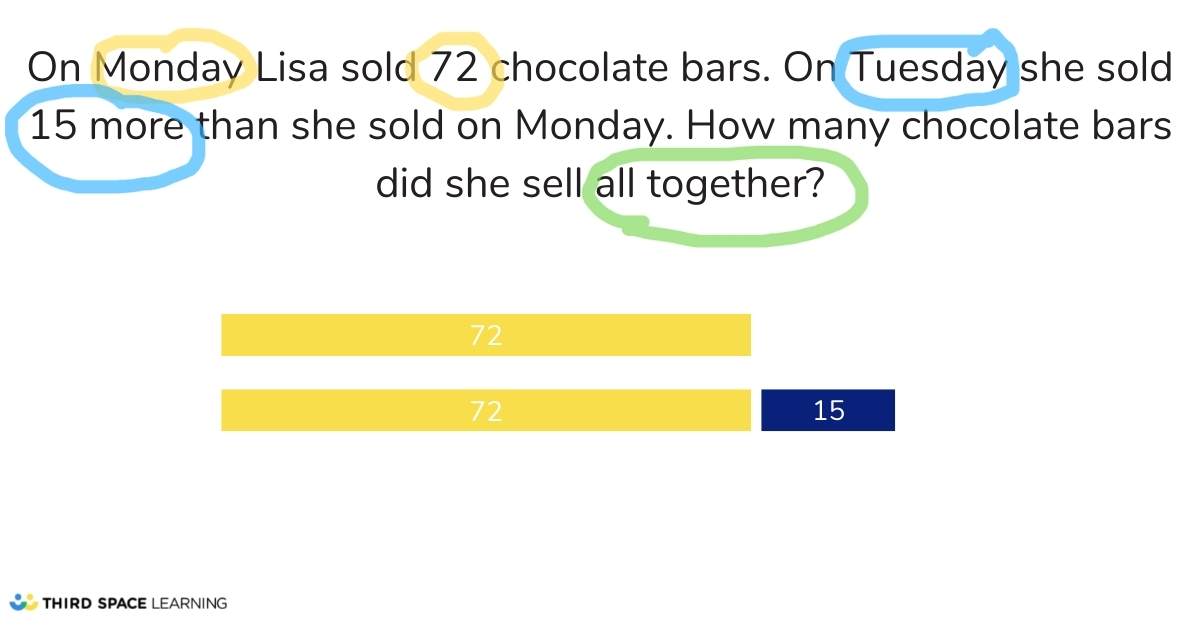
Task: Select the lower yellow 72 bar
Action: coord(485,410)
